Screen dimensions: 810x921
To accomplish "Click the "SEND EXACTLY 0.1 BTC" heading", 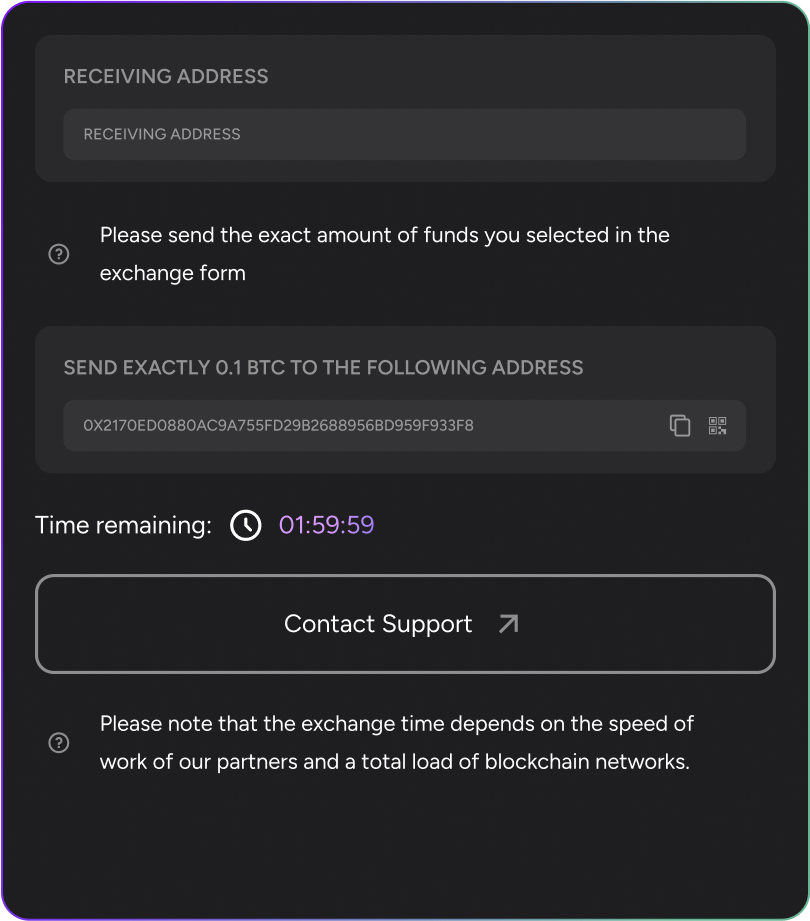I will (x=323, y=367).
